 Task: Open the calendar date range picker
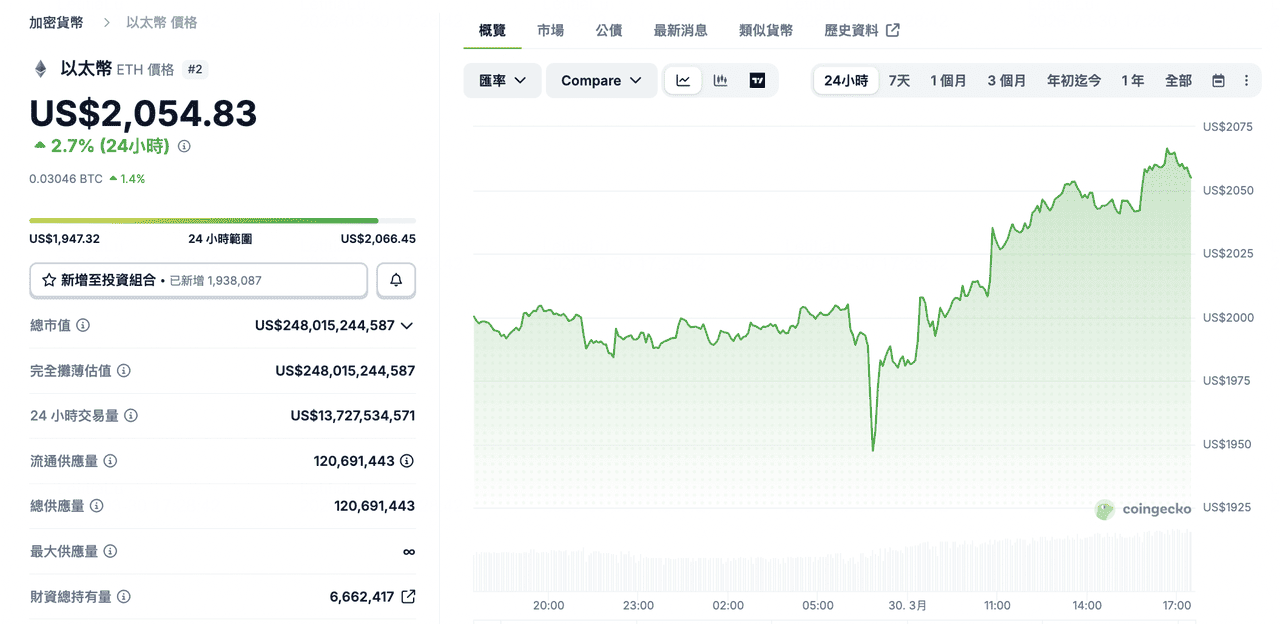point(1218,81)
